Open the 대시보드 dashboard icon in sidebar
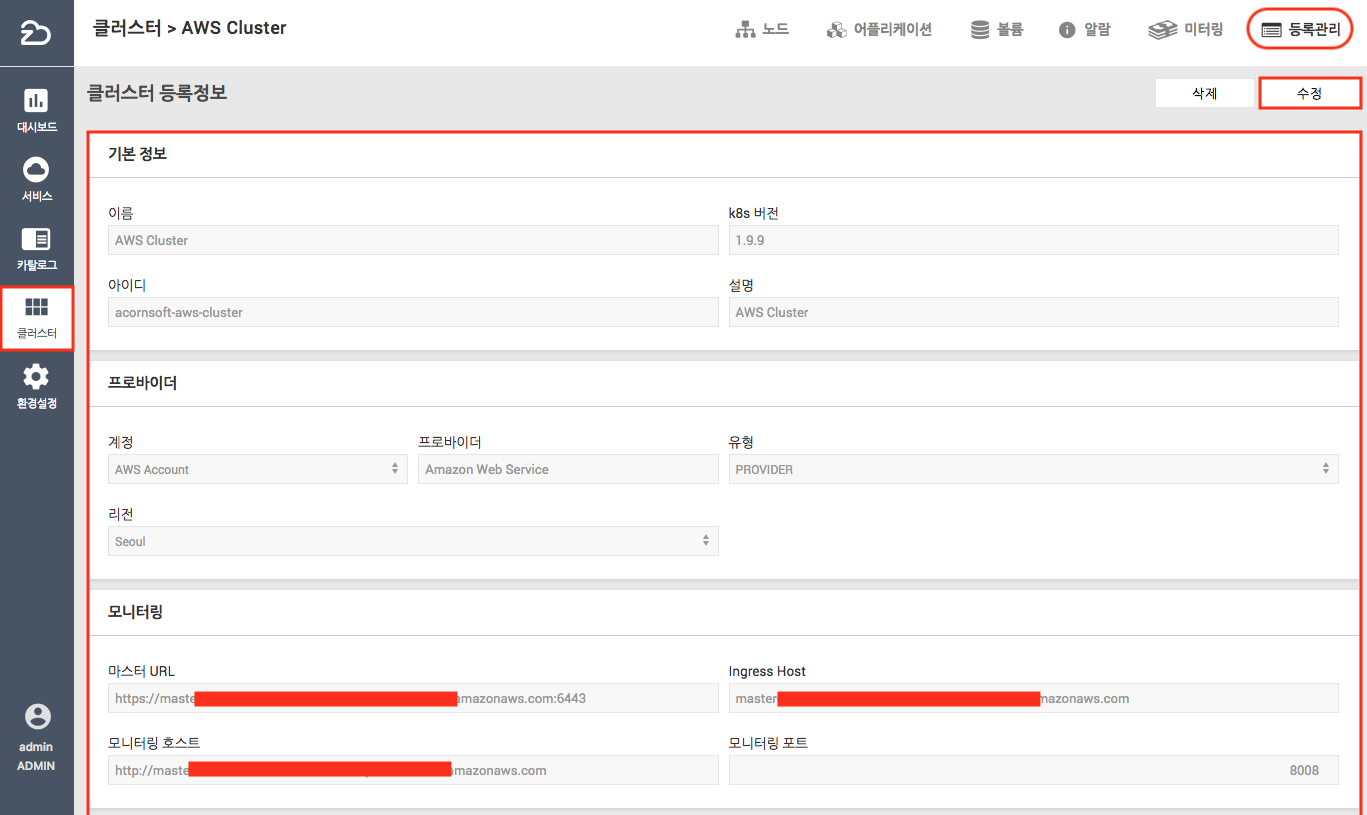 36,101
